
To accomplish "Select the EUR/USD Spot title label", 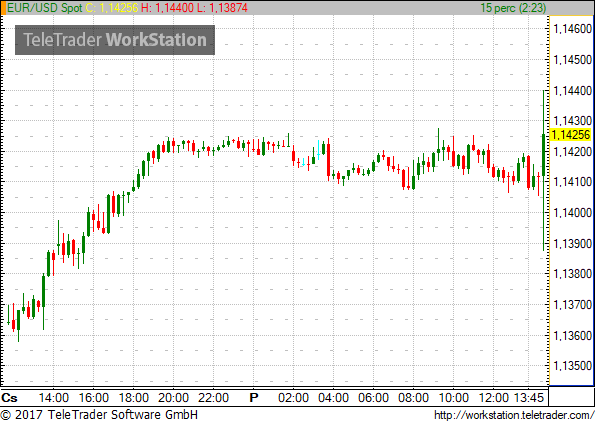I will tap(45, 8).
